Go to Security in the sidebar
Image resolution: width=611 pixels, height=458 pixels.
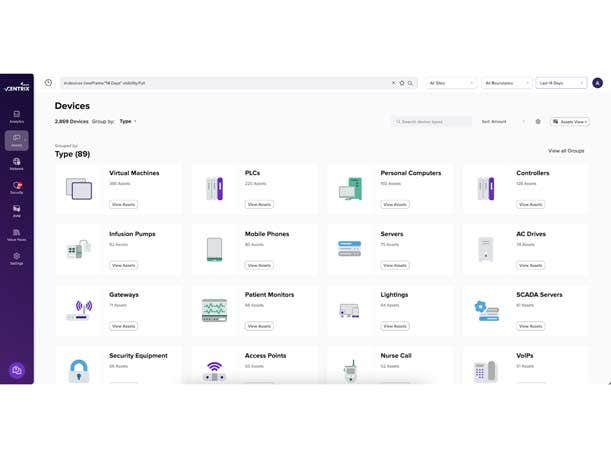16,187
